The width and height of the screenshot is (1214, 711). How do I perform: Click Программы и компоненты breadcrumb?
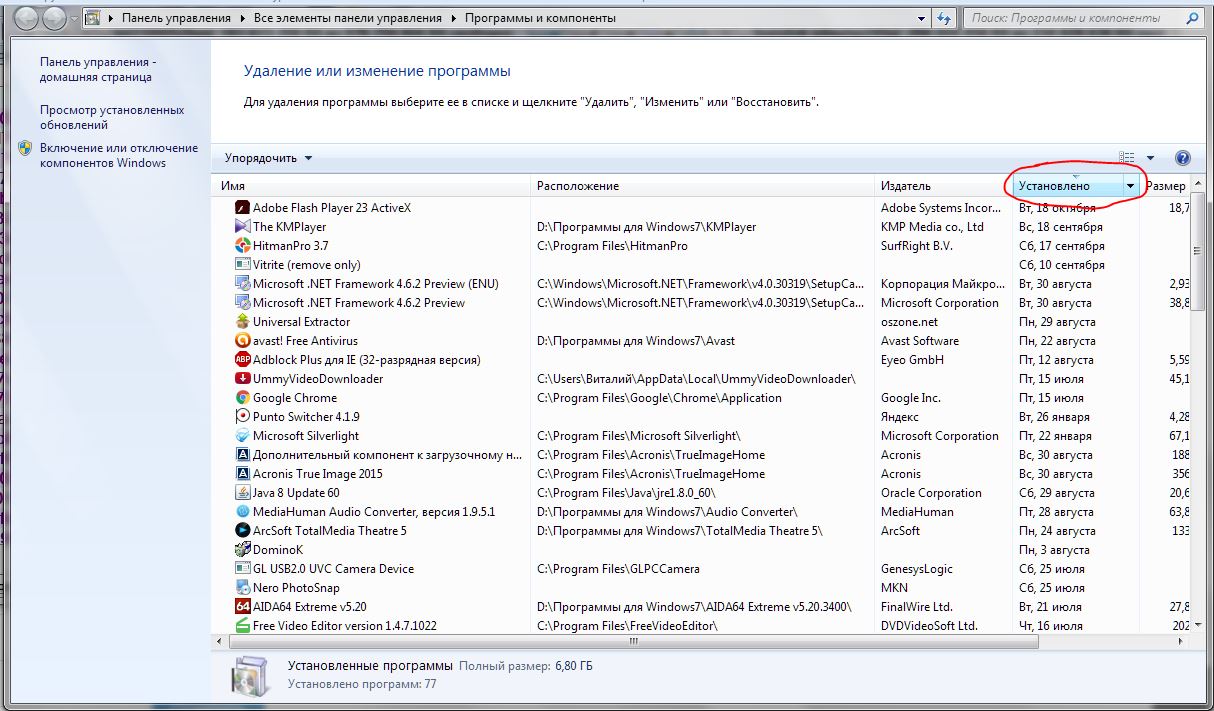pos(540,18)
